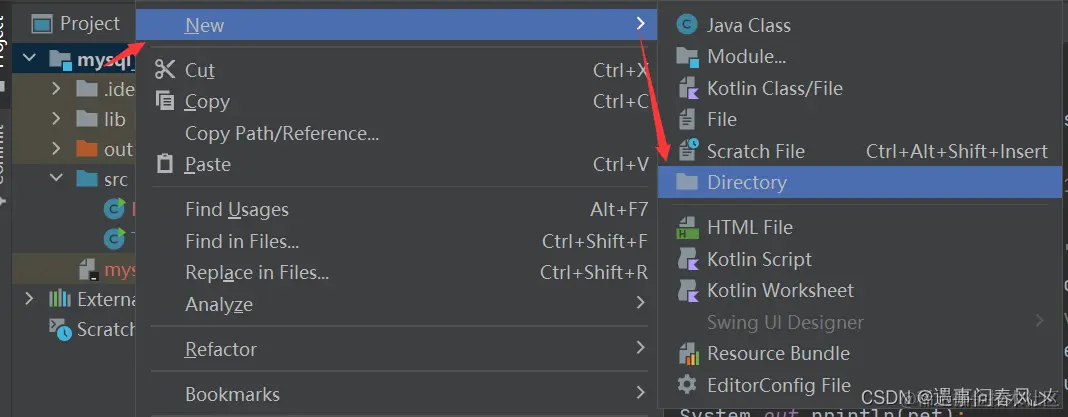1068x417 pixels.
Task: Click the first Java class under src
Action: coord(114,208)
